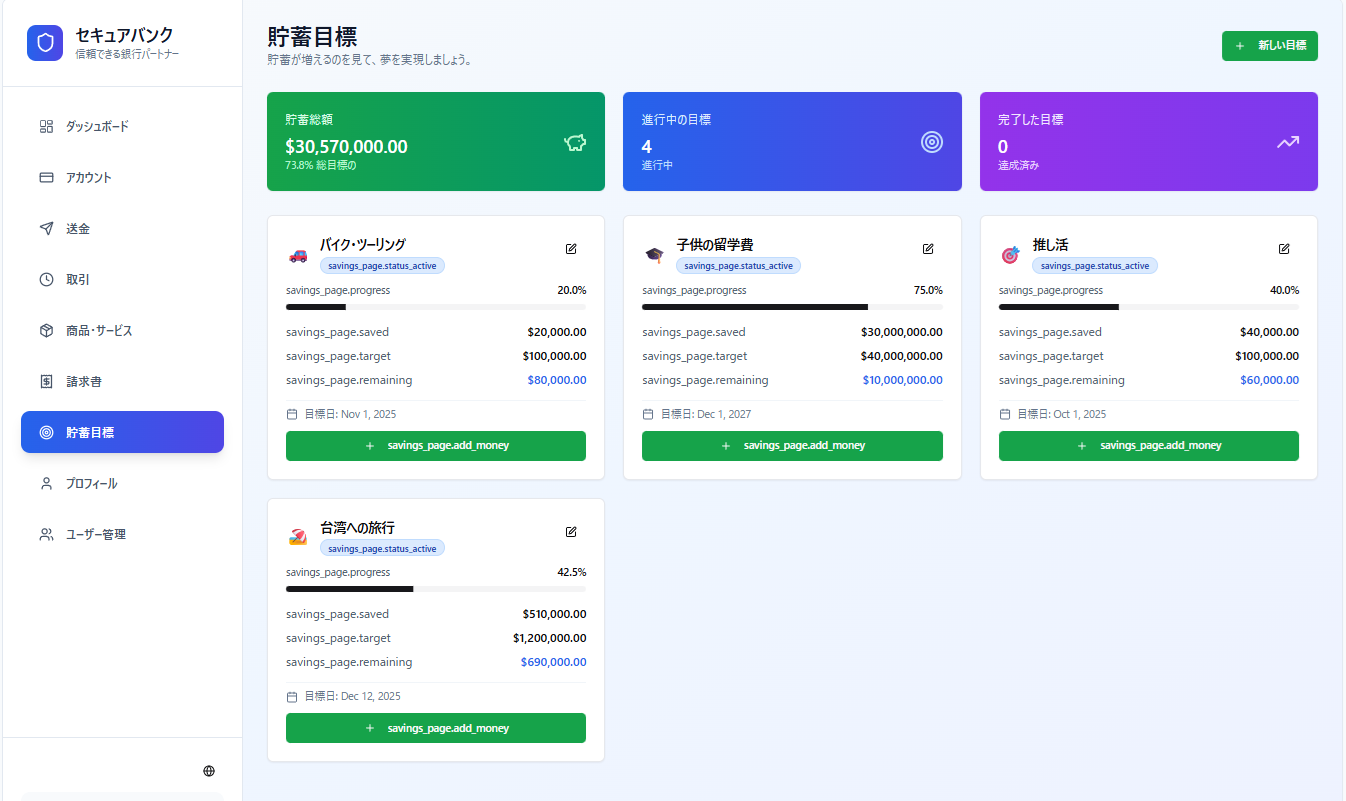Click the globe language icon in sidebar

209,771
